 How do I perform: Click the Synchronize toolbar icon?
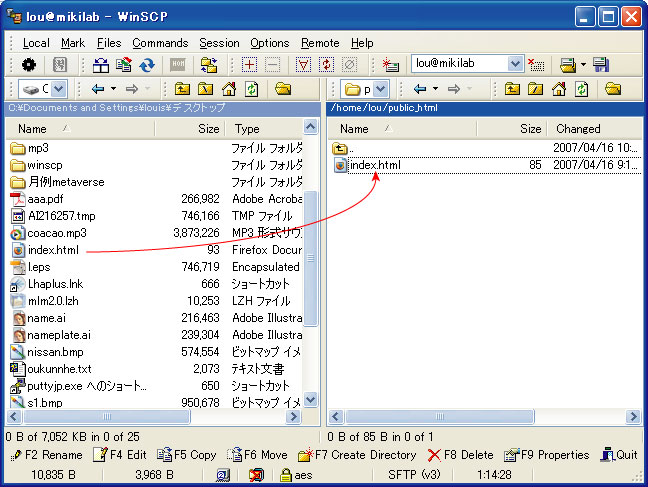[124, 65]
